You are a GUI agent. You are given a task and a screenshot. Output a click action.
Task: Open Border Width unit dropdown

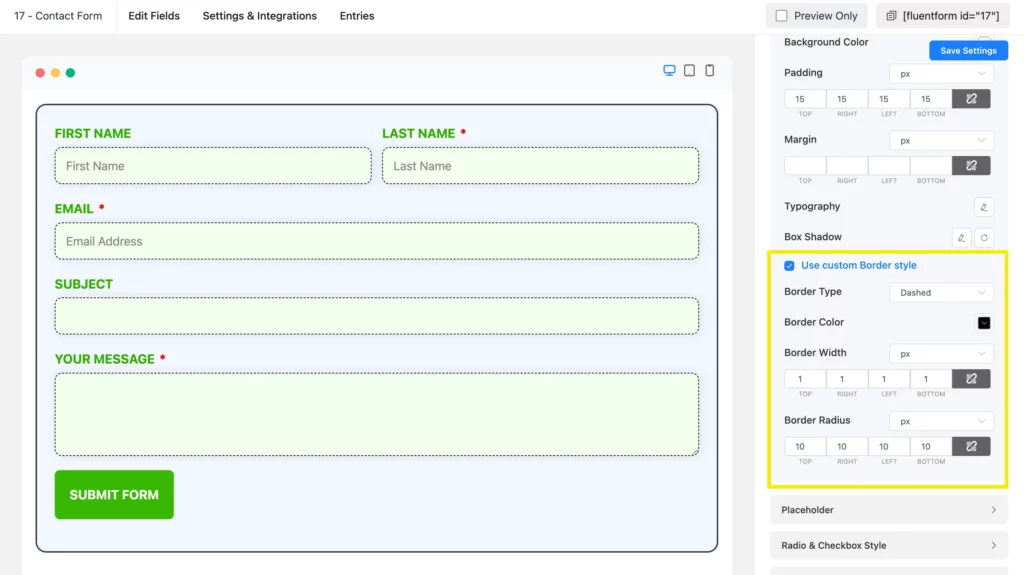point(941,353)
